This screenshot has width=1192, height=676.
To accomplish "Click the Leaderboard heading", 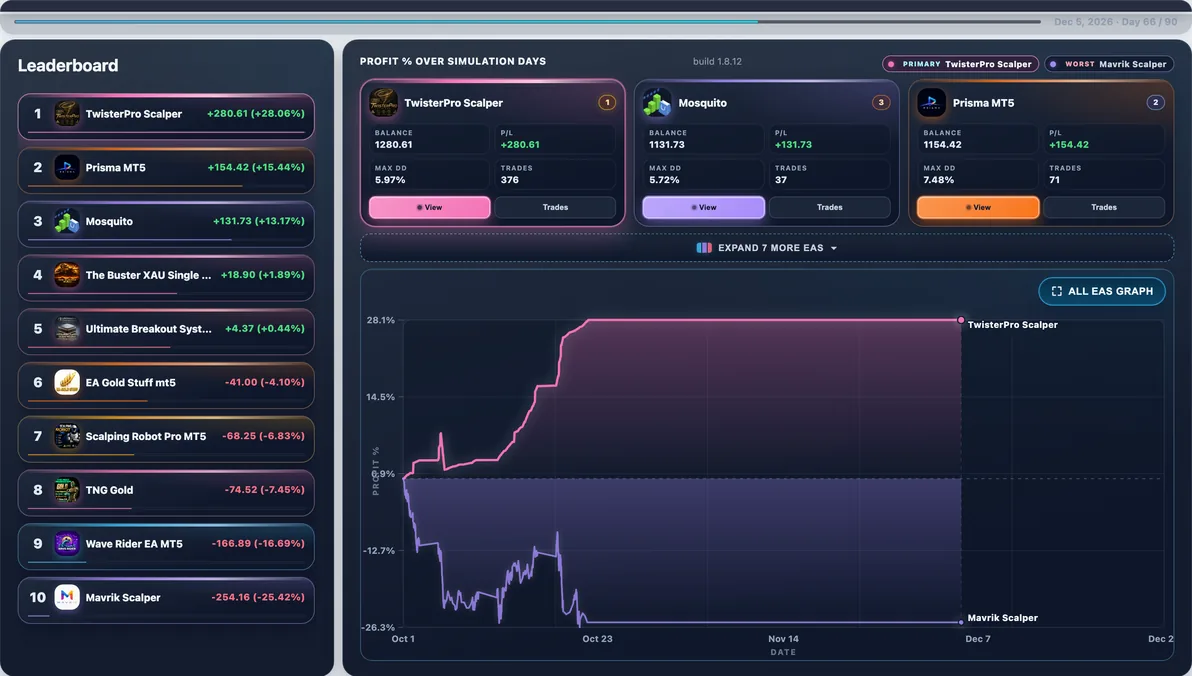I will pos(68,65).
